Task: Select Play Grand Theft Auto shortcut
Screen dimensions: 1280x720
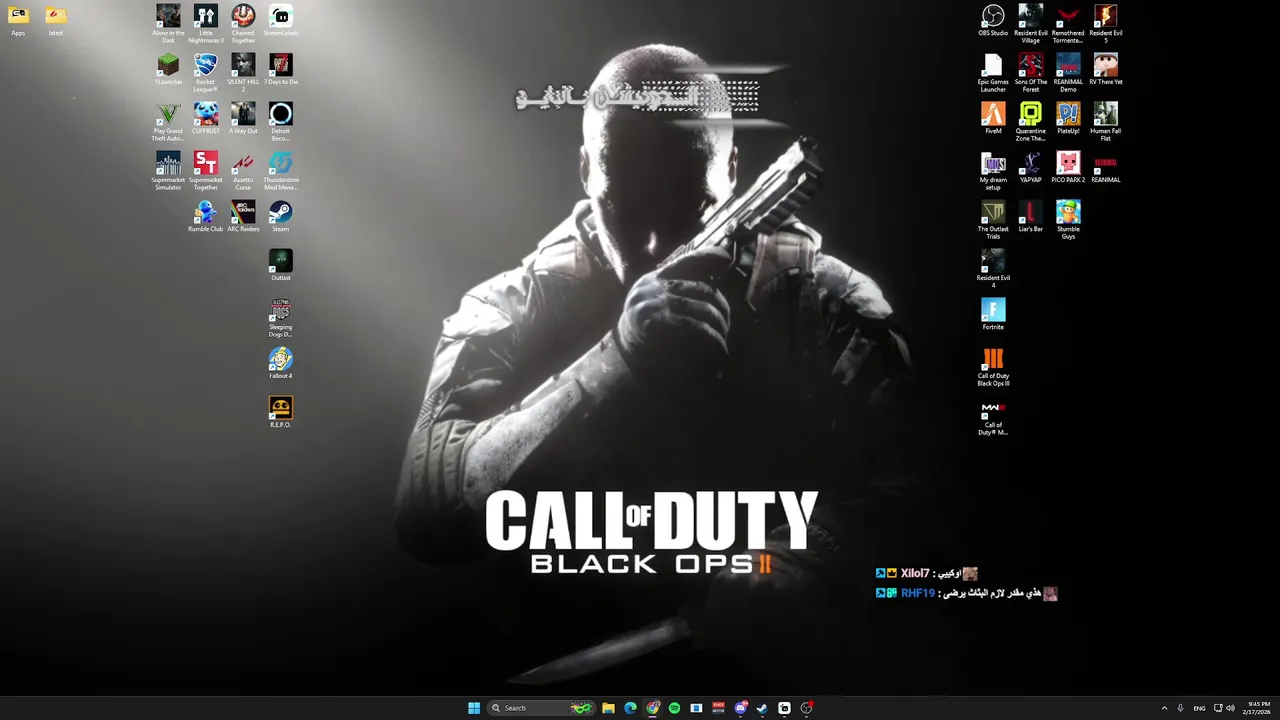Action: tap(168, 122)
